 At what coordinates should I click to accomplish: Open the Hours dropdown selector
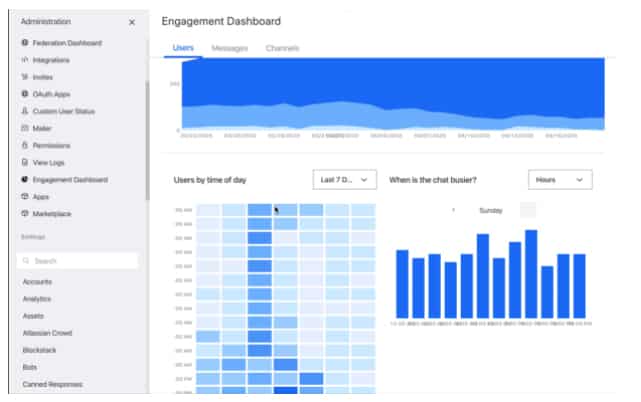click(x=560, y=180)
